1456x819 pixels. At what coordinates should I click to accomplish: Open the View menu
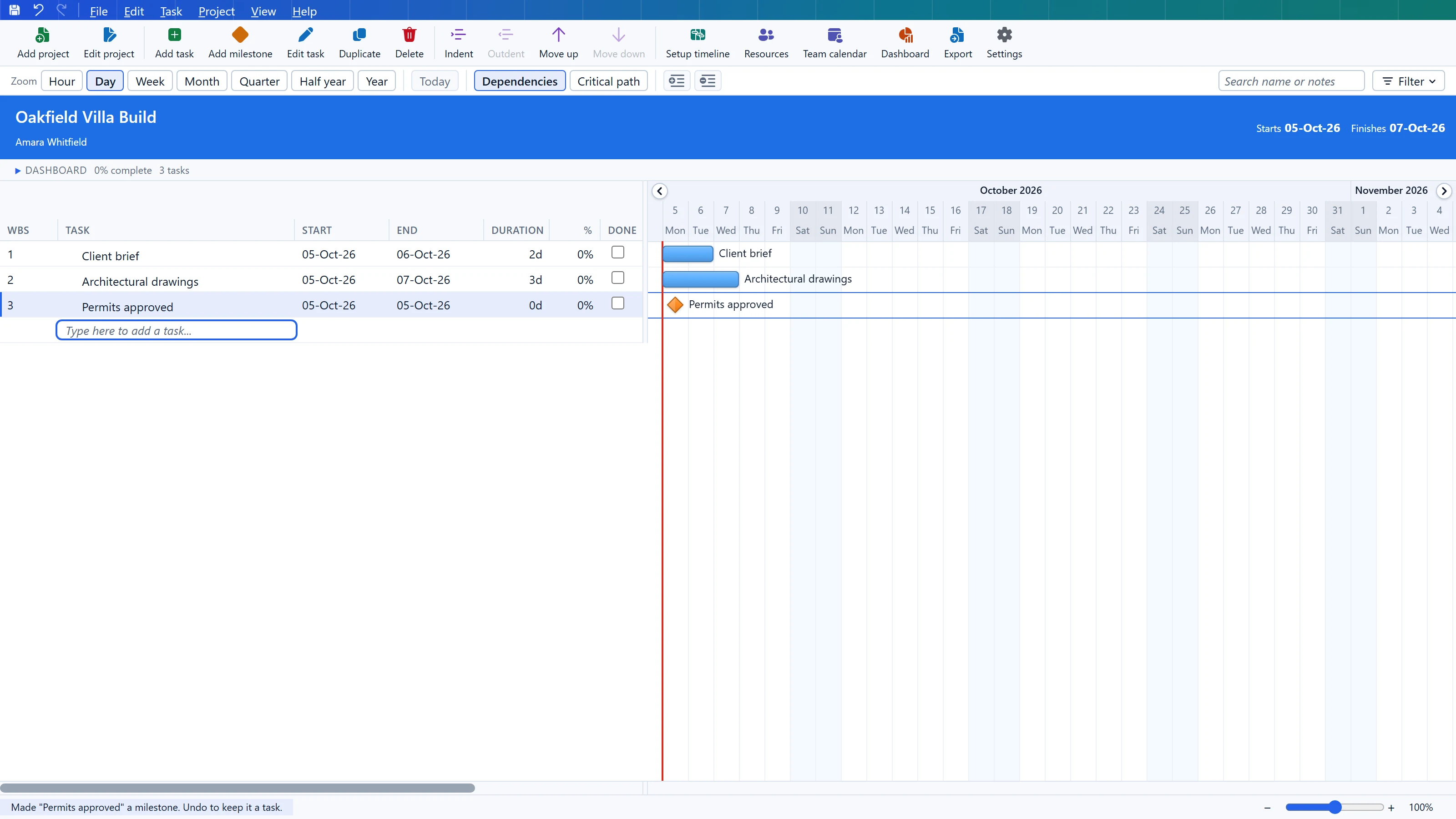tap(263, 11)
